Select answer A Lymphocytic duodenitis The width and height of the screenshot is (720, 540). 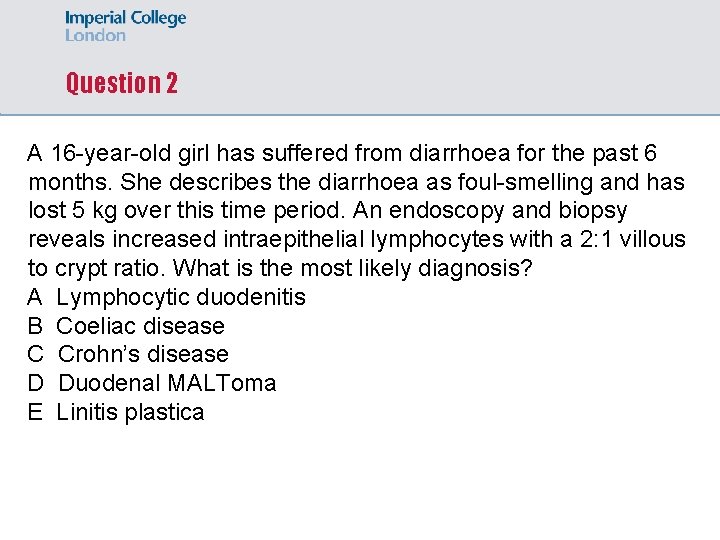tap(180, 297)
